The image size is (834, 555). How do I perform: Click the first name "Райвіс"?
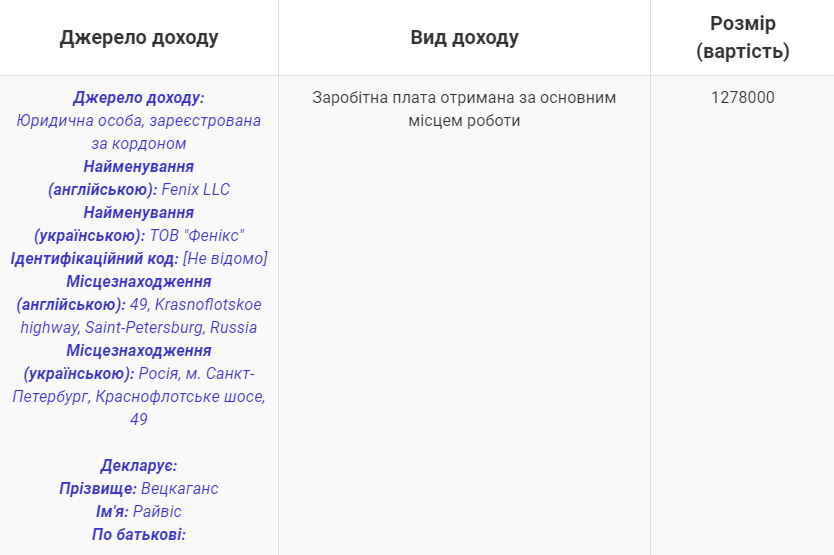coord(157,512)
